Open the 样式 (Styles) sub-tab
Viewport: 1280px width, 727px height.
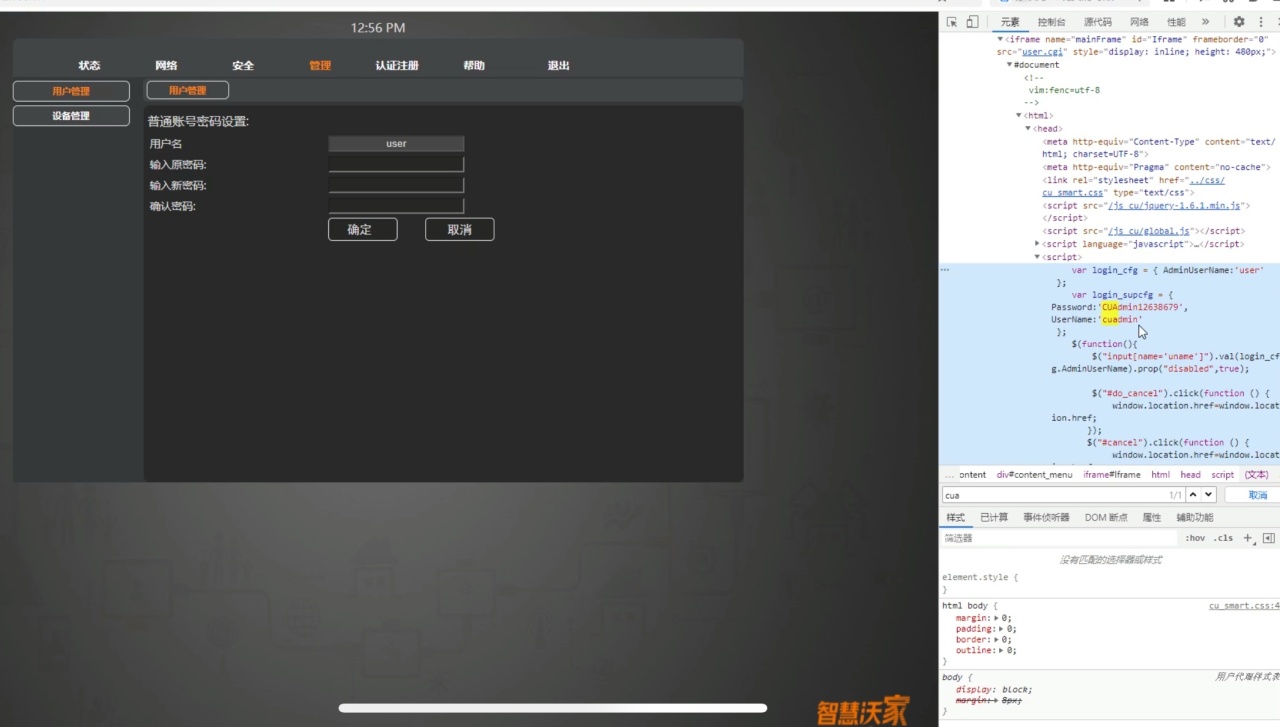[x=956, y=517]
